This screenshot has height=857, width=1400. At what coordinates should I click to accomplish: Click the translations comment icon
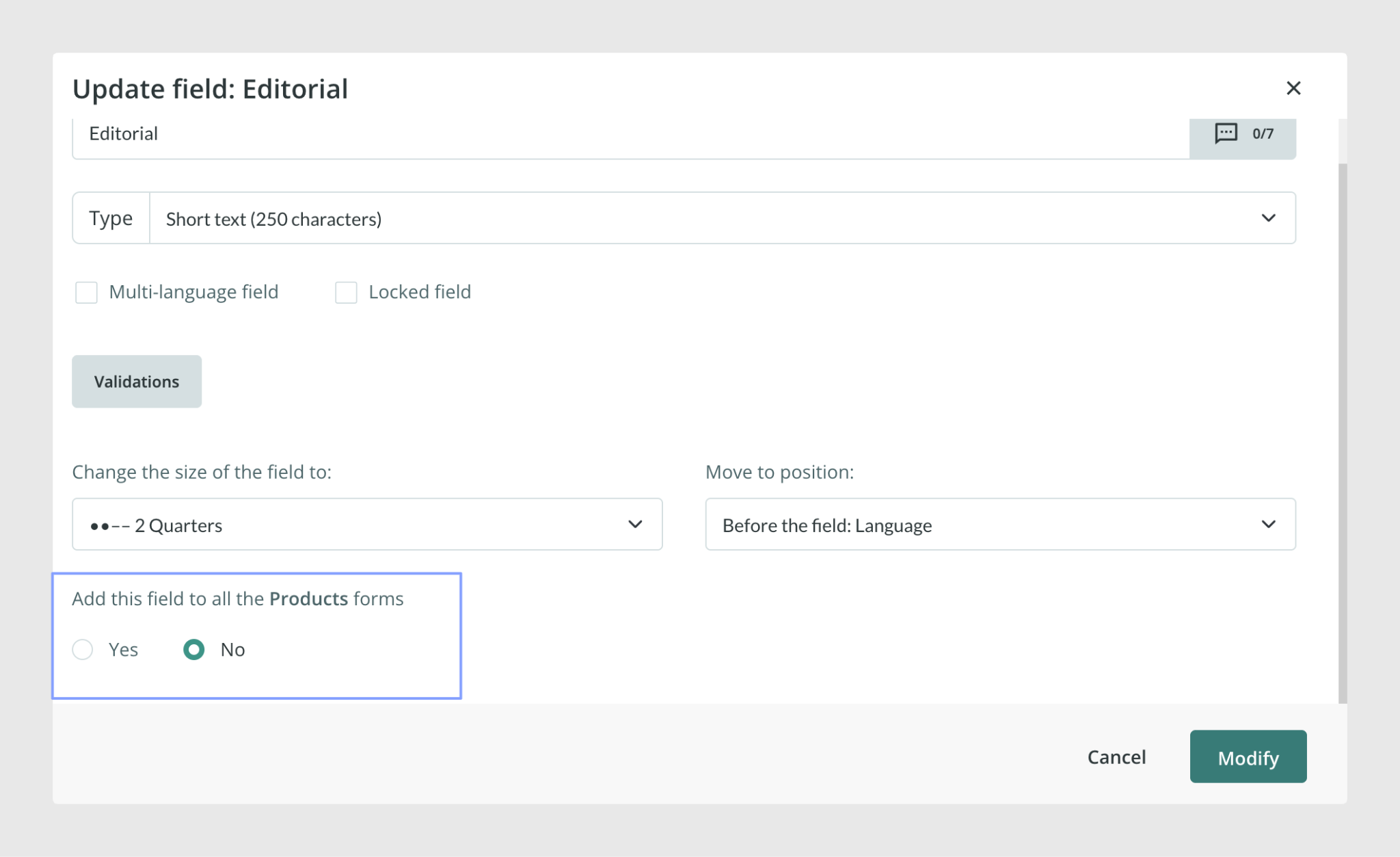click(1226, 133)
